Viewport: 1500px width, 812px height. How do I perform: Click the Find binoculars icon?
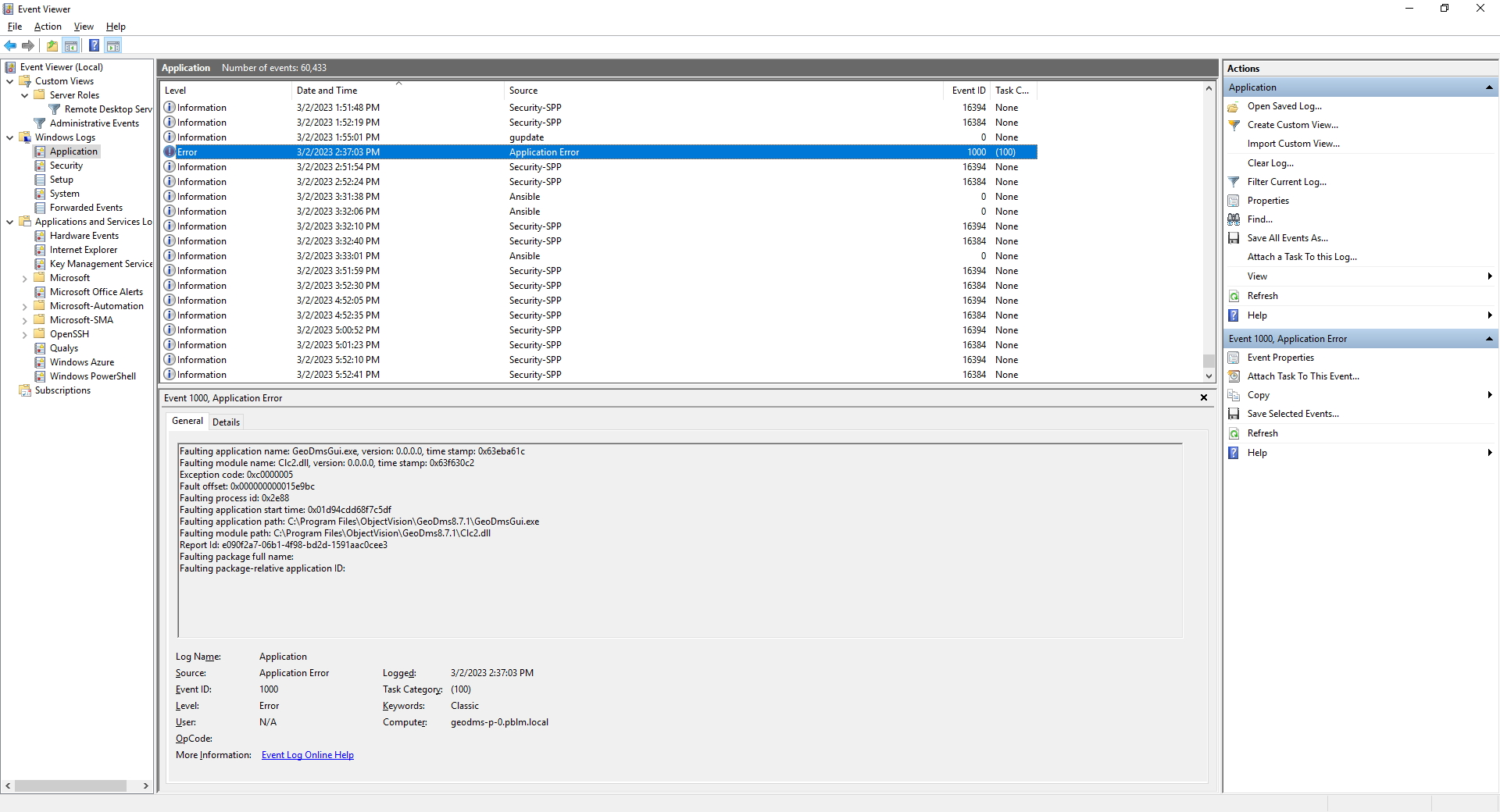click(x=1234, y=219)
